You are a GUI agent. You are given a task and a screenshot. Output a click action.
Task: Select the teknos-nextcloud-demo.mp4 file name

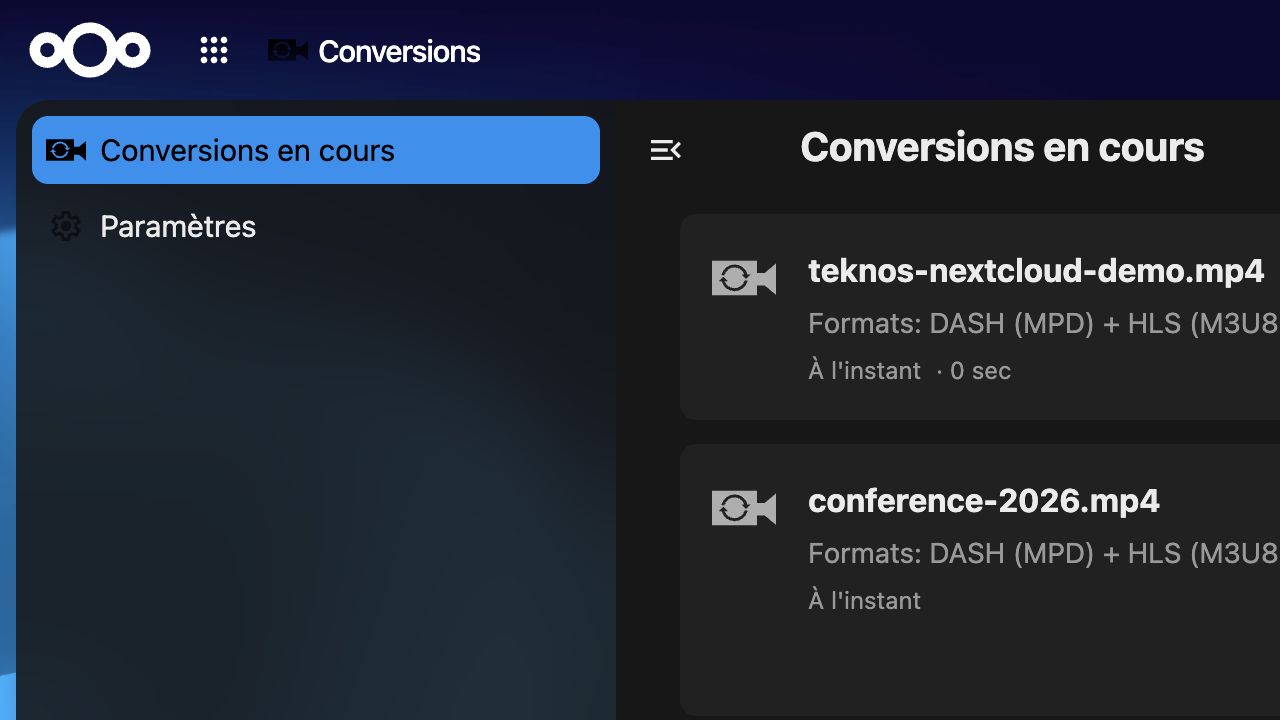coord(1036,271)
